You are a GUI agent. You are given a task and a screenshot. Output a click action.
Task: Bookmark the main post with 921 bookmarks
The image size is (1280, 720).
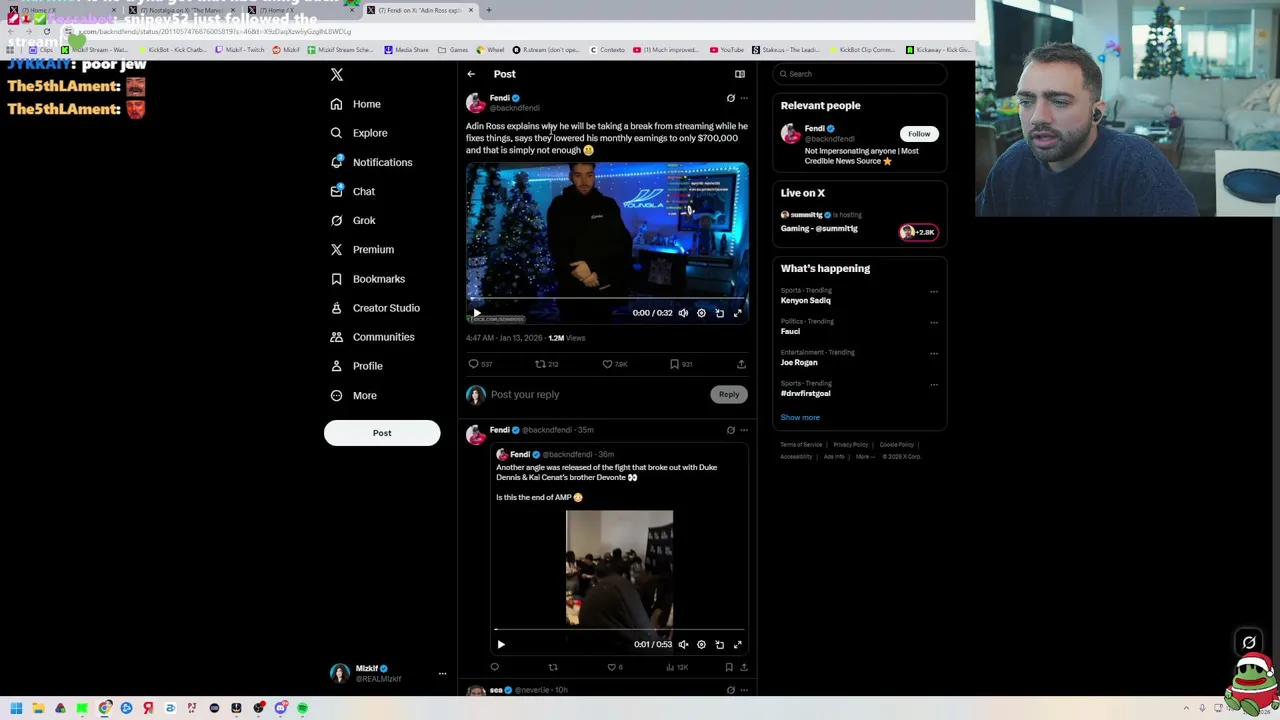tap(680, 364)
